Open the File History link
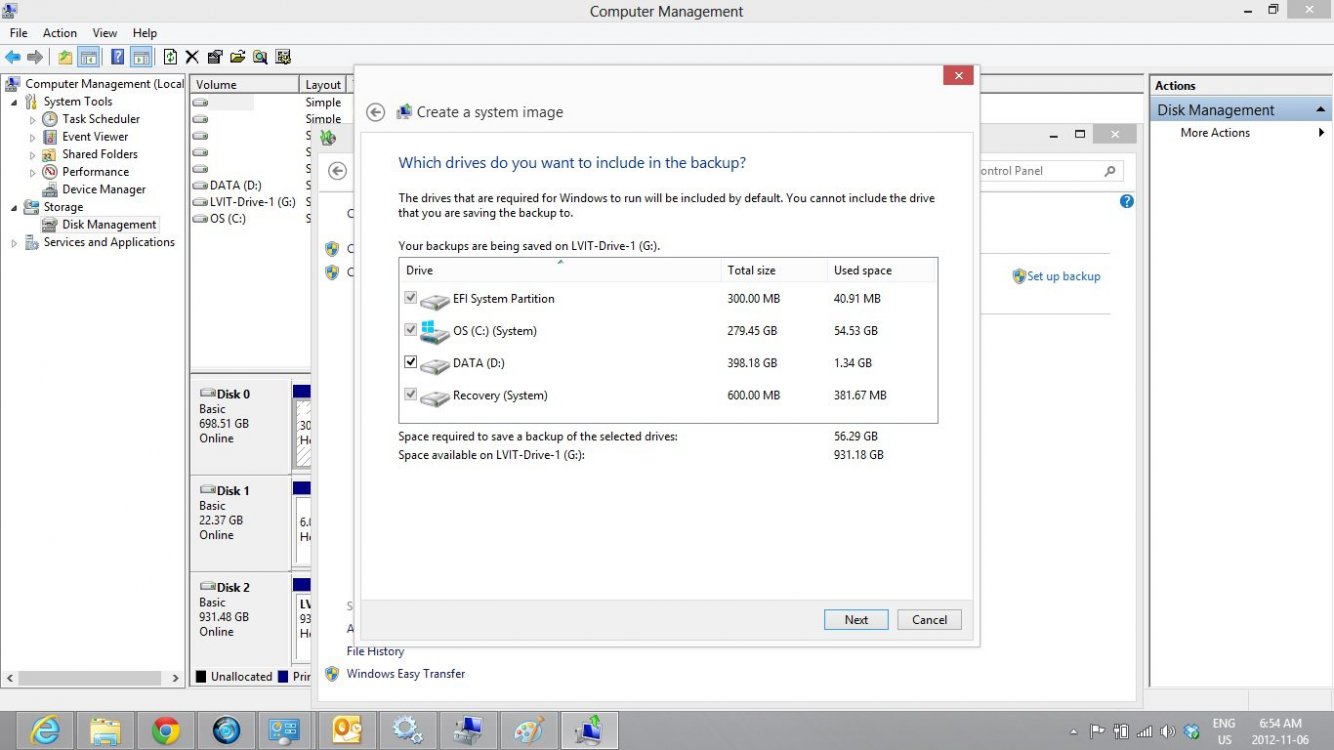 click(x=375, y=651)
